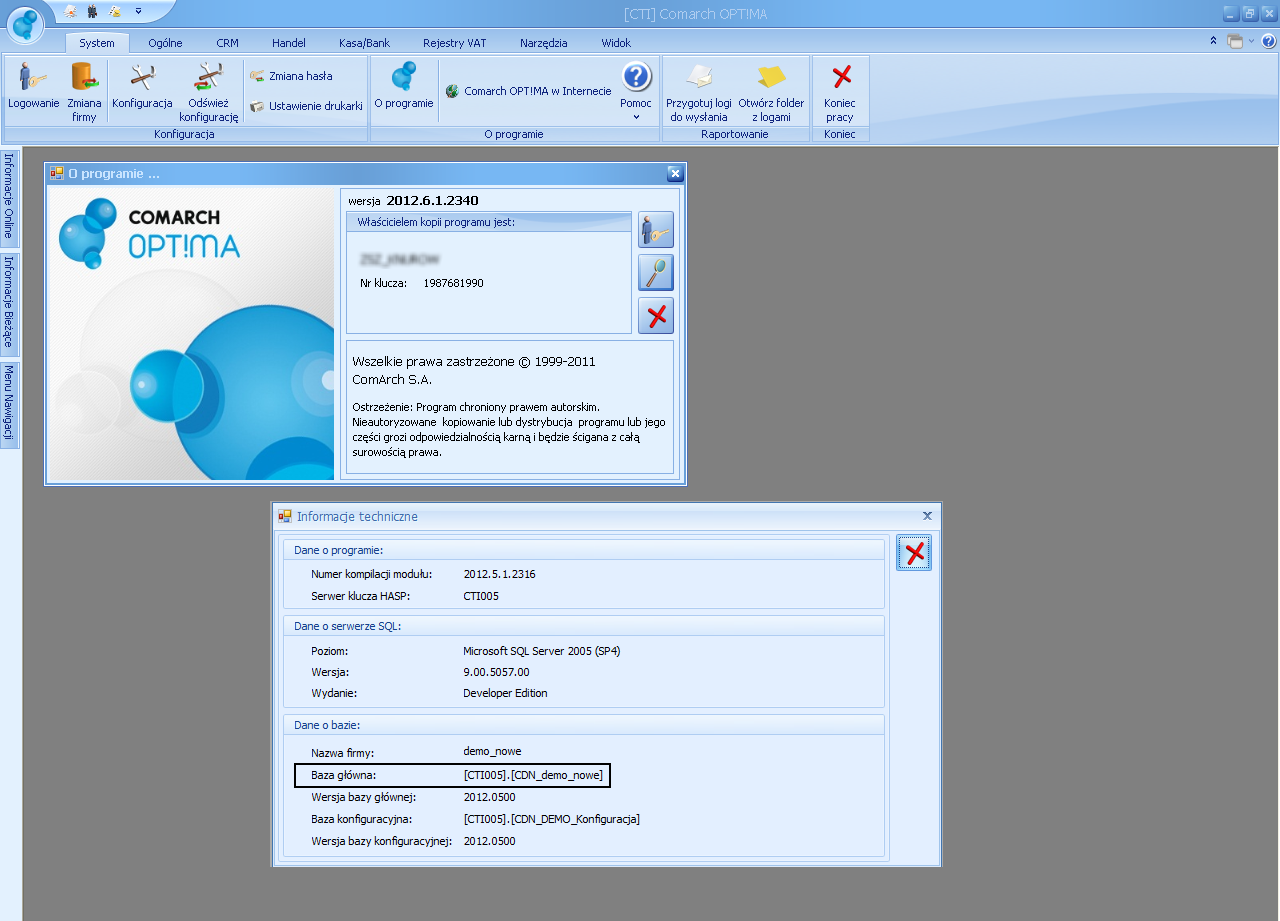Expand quick access toolbar customize arrow

coord(138,11)
